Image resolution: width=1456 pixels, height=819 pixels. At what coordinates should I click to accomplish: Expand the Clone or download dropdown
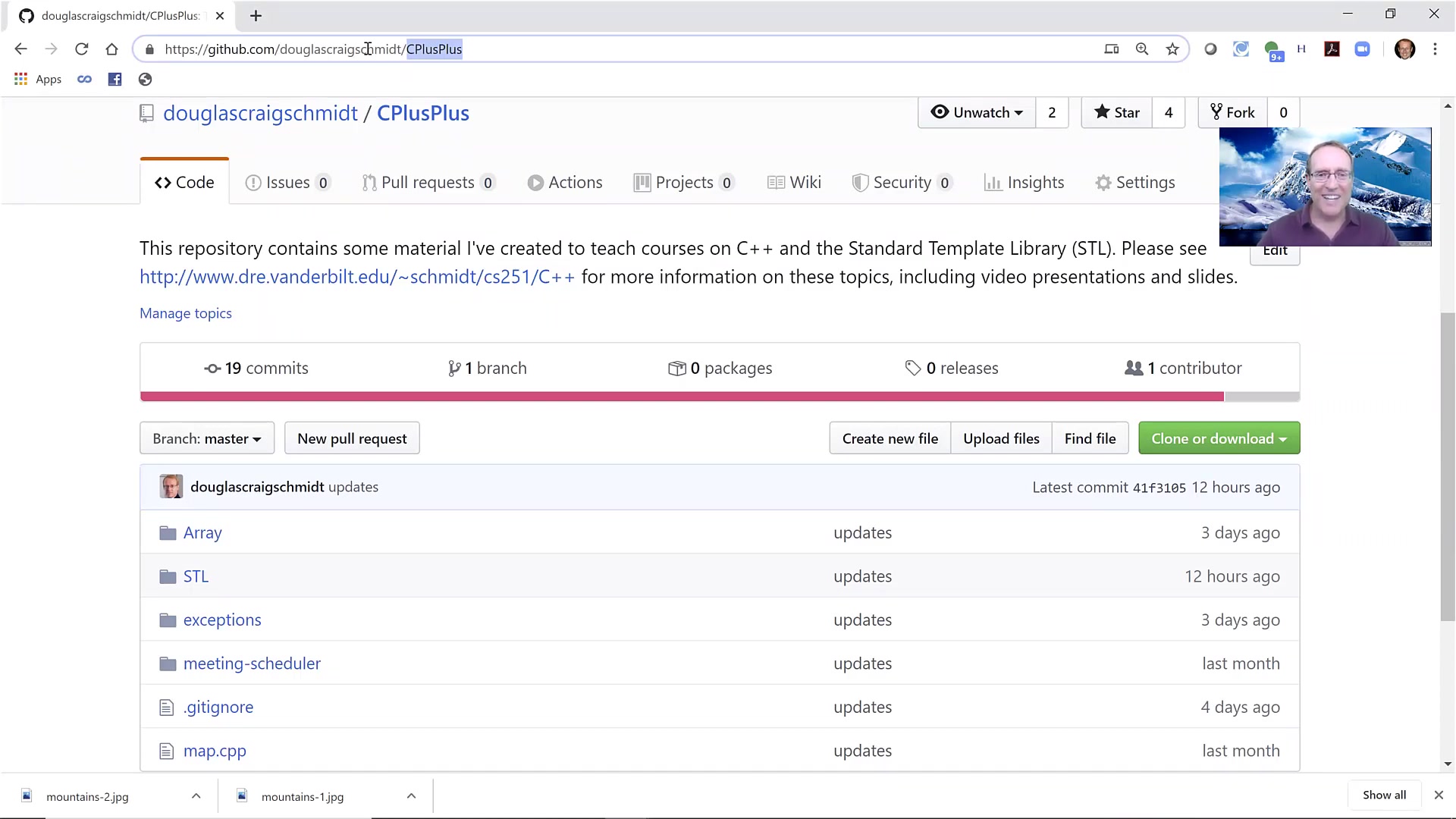click(x=1219, y=438)
